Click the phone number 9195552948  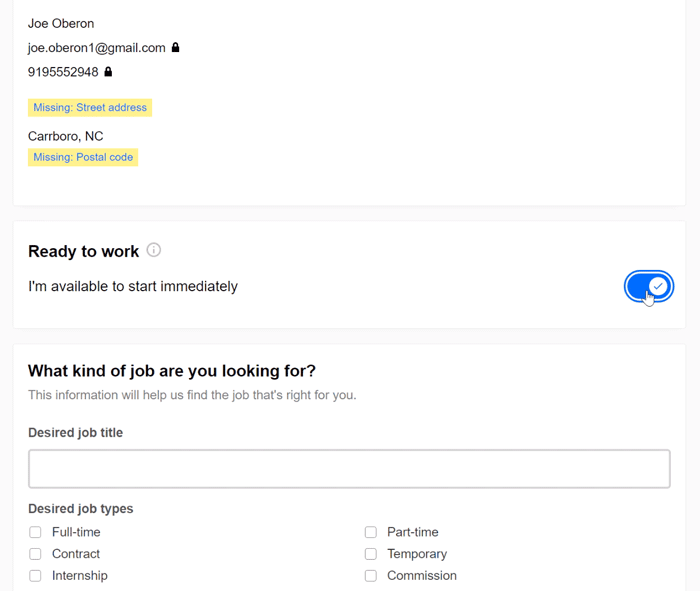click(63, 72)
